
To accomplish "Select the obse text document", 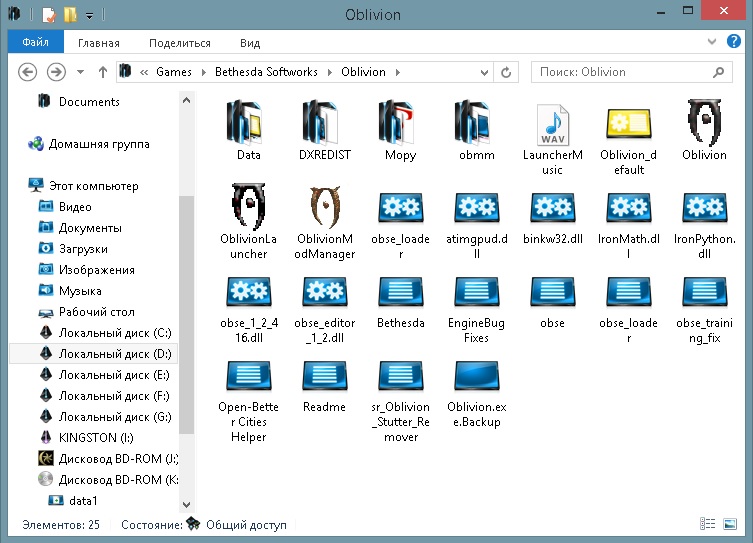I will click(552, 302).
